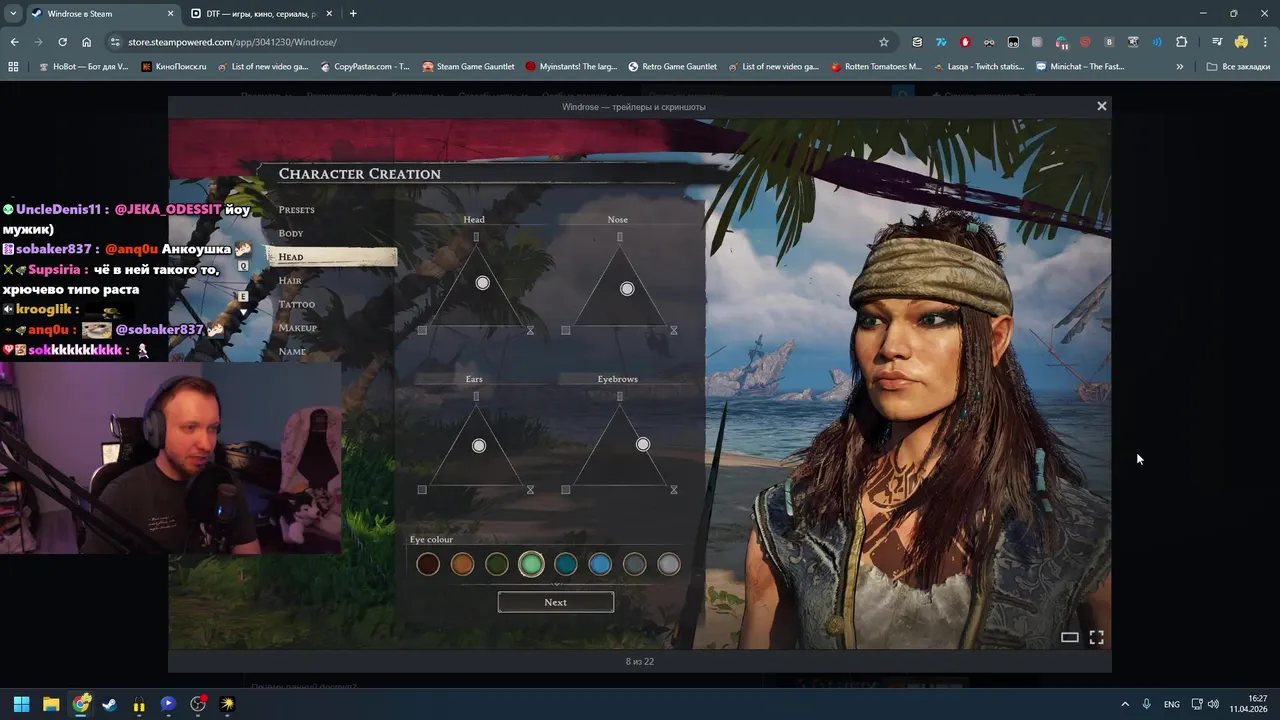The height and width of the screenshot is (720, 1280).
Task: Open the Retro Game Gauntlet bookmark
Action: [x=672, y=67]
